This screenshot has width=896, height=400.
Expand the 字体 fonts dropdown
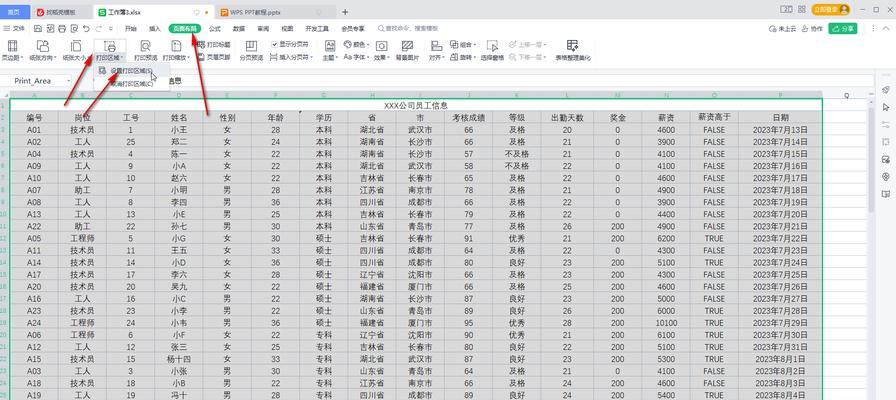click(x=368, y=58)
